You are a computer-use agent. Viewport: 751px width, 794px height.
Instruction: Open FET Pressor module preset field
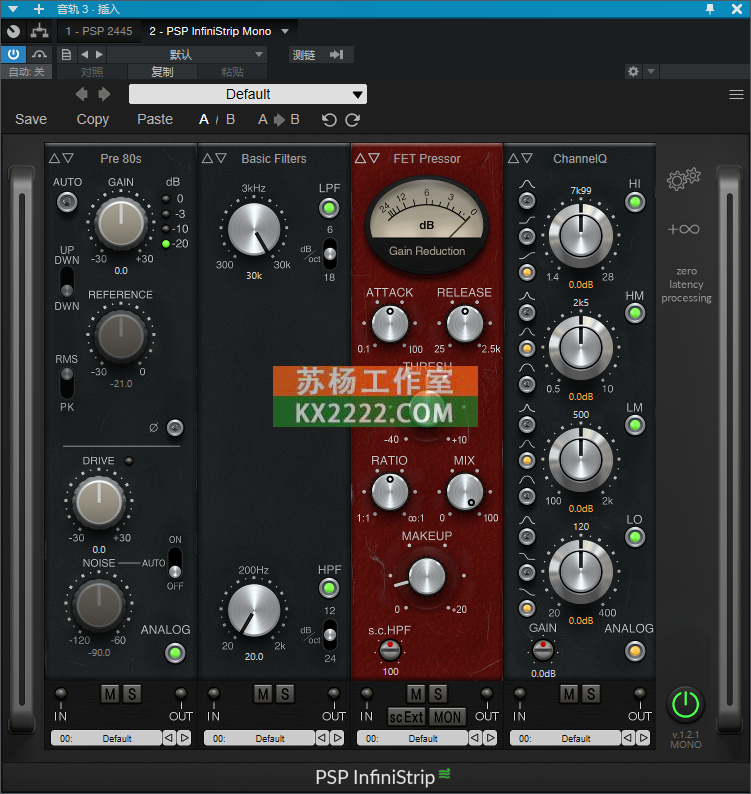tap(412, 738)
